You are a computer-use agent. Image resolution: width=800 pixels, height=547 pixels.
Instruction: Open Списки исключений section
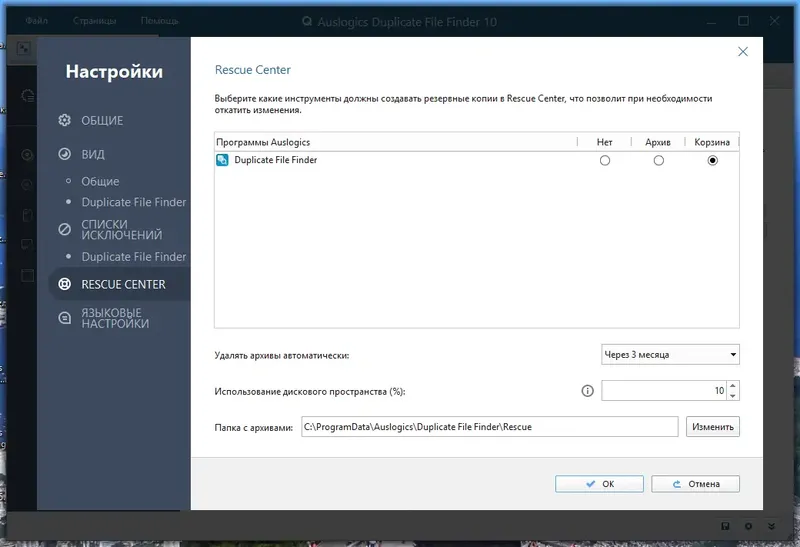click(x=121, y=230)
